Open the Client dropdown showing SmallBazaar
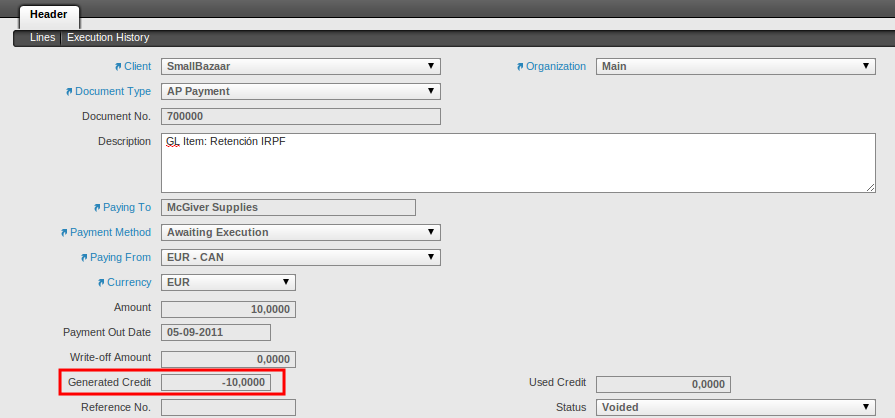Viewport: 895px width, 418px height. tap(301, 66)
